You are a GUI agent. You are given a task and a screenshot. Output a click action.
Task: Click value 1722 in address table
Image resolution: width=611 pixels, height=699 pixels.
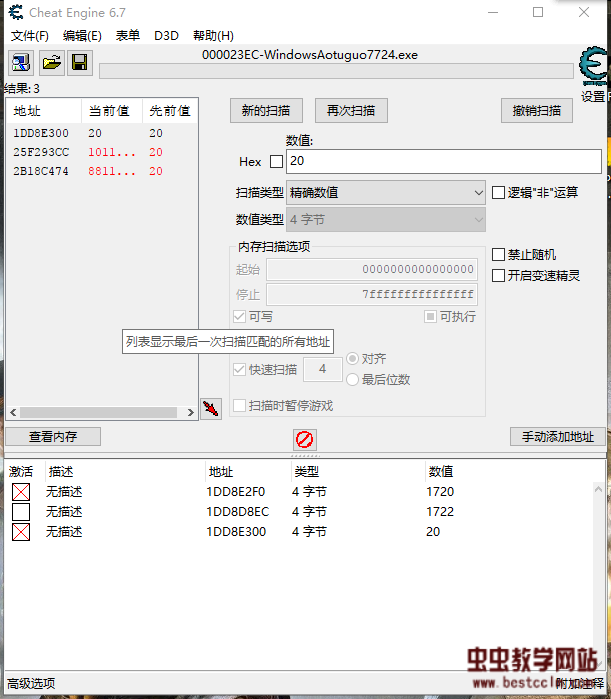(x=440, y=512)
